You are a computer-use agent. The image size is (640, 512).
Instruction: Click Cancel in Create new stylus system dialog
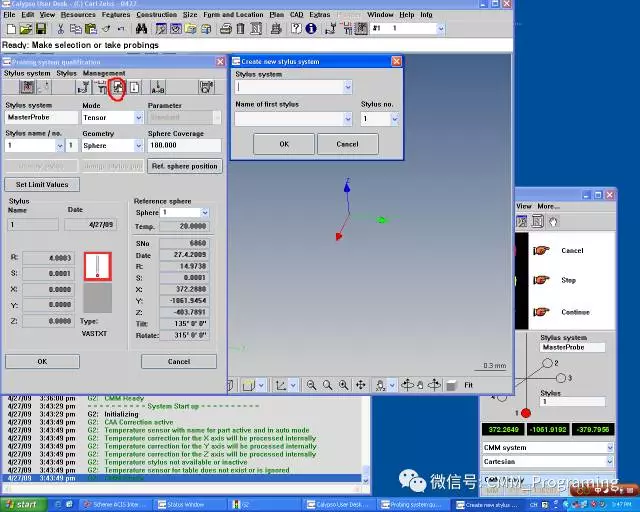347,144
